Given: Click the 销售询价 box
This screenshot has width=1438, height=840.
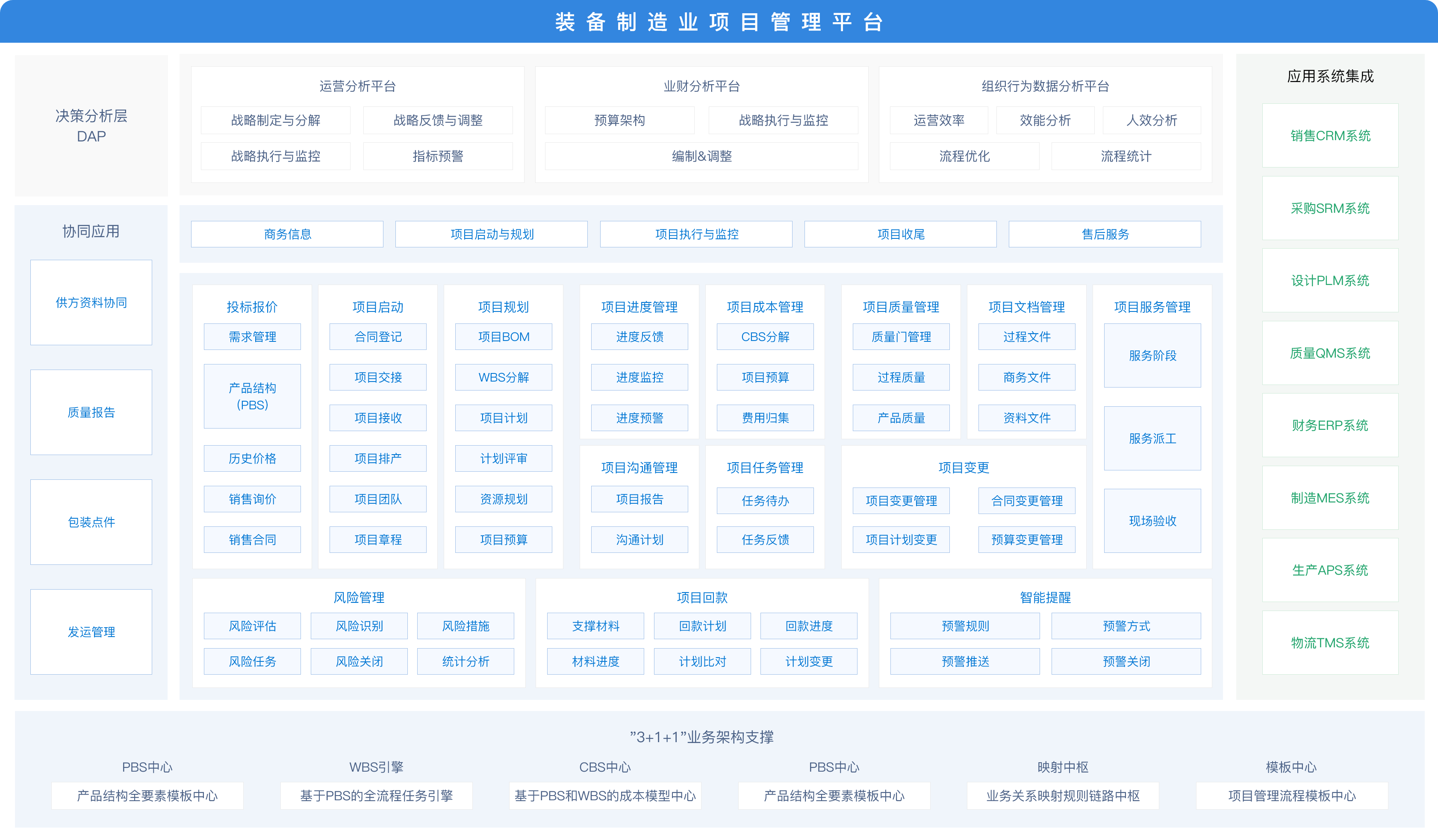Looking at the screenshot, I should tap(252, 499).
